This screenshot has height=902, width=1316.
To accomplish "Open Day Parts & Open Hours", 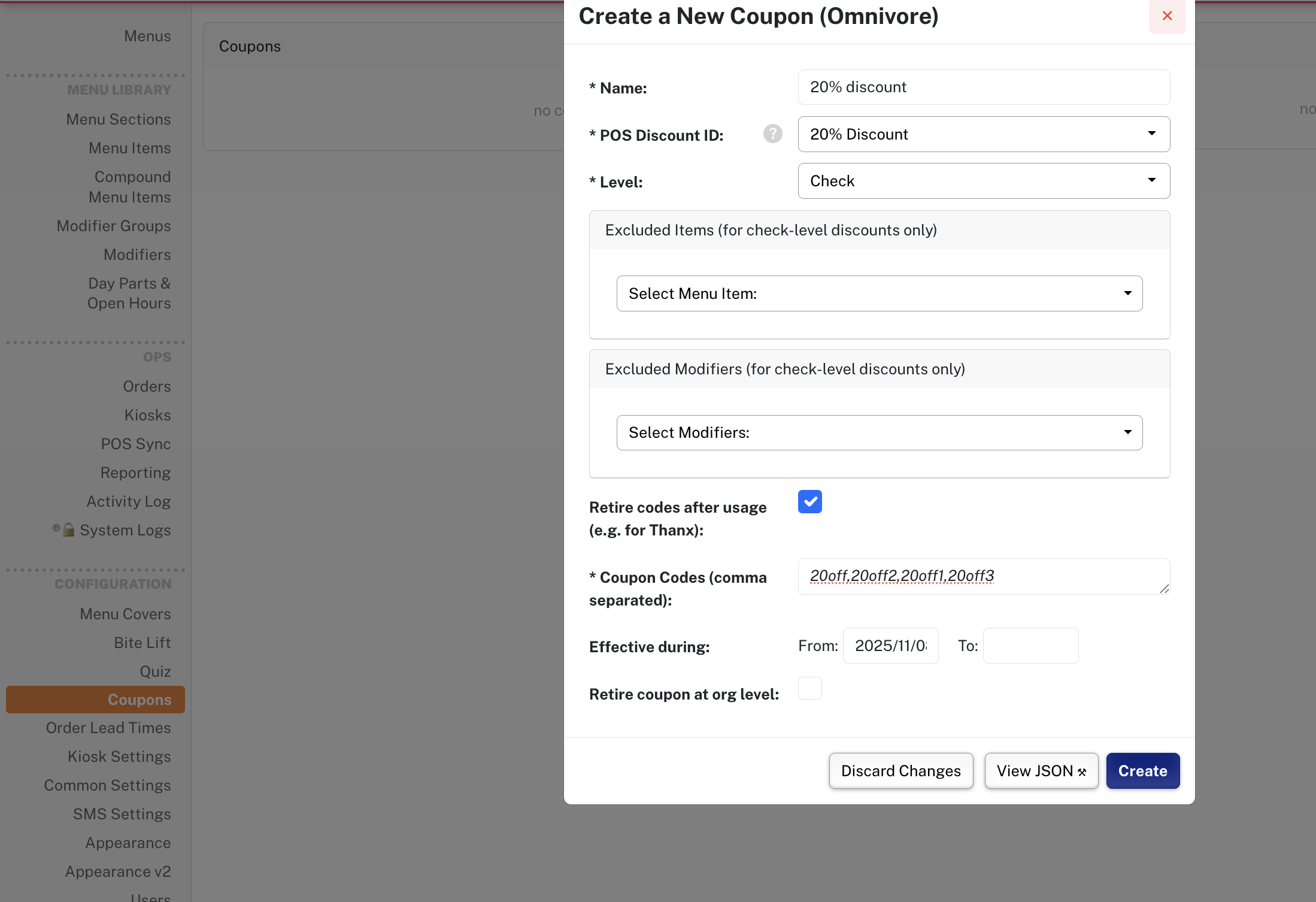I will pos(129,293).
